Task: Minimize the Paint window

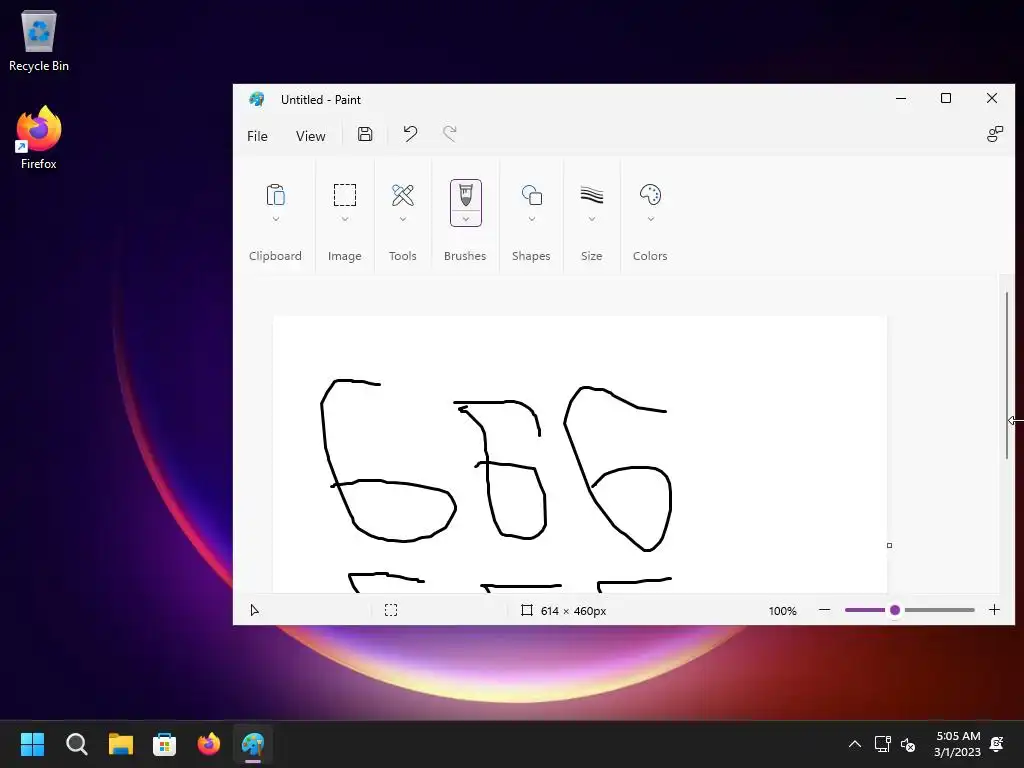Action: [x=901, y=99]
